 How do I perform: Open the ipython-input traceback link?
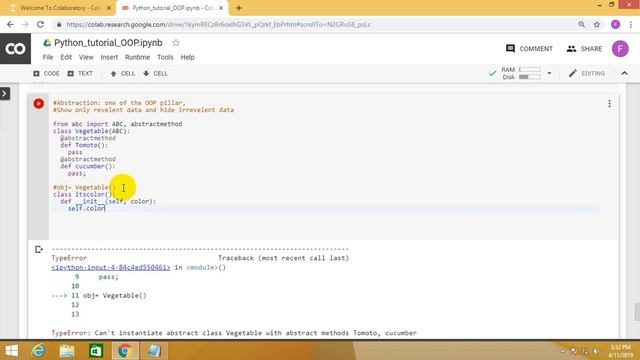pos(111,267)
